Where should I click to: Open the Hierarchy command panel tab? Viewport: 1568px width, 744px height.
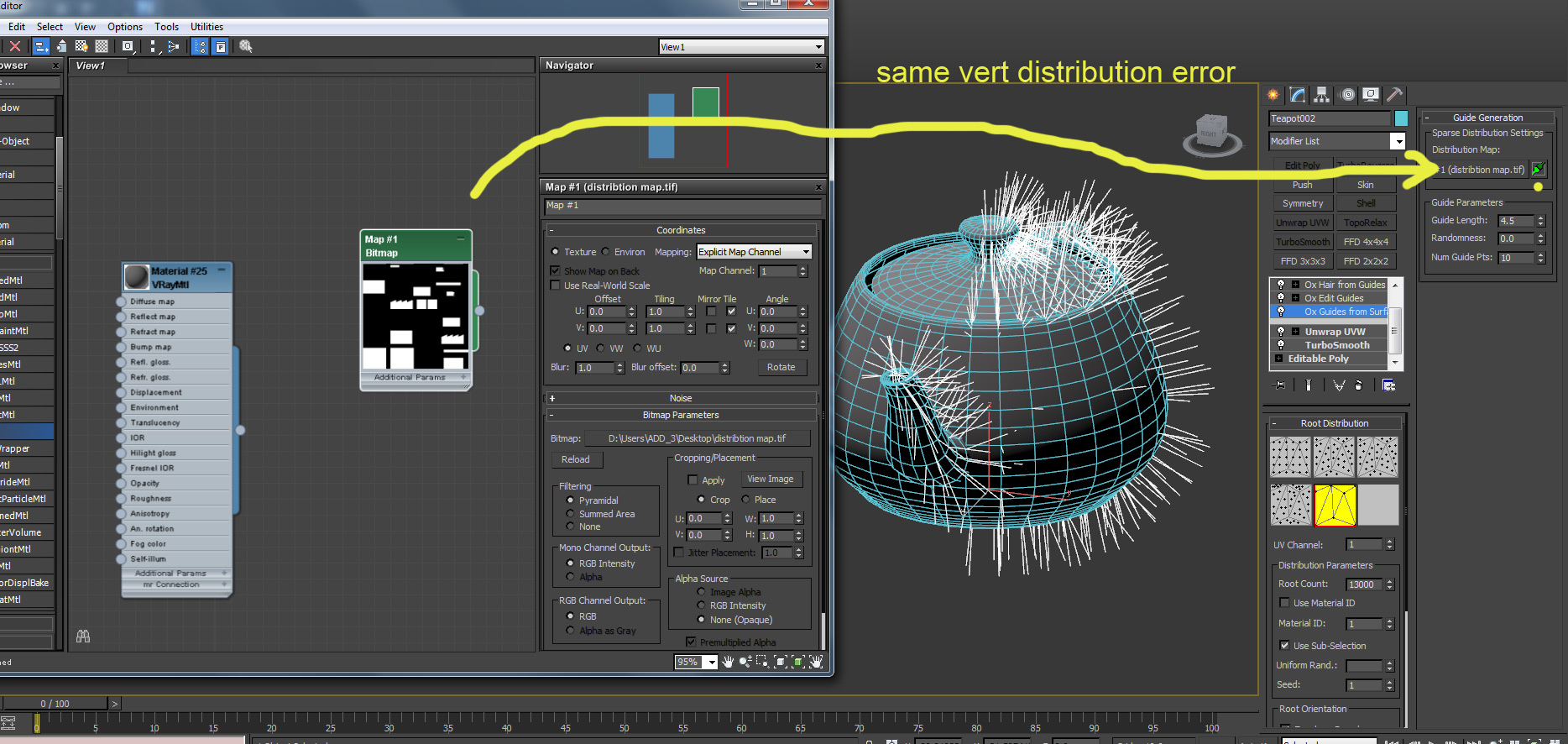[1322, 95]
